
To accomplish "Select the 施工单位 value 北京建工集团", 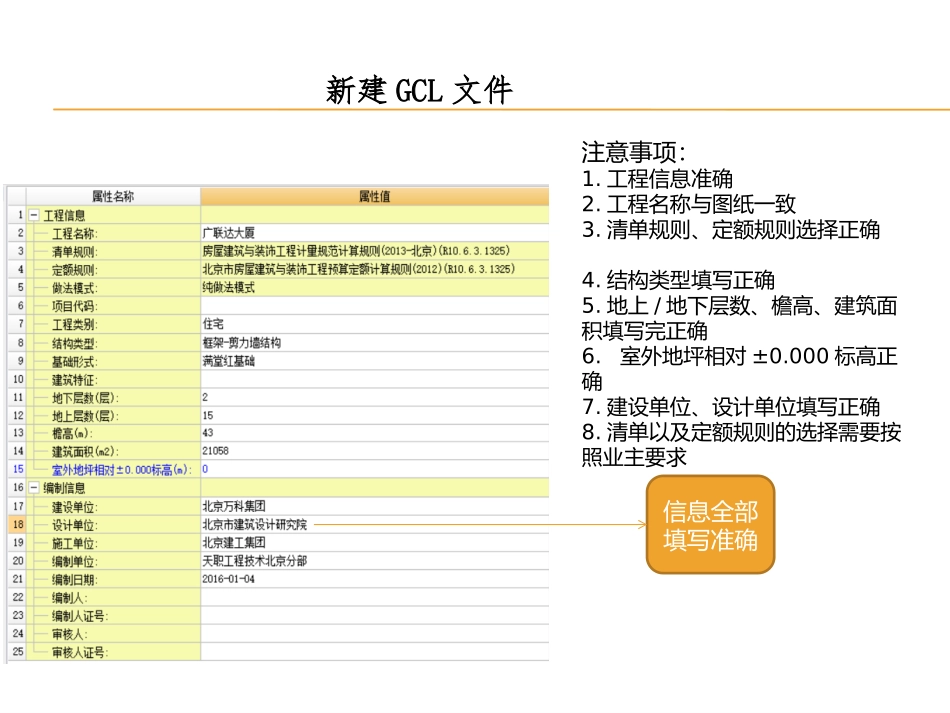I will (375, 543).
